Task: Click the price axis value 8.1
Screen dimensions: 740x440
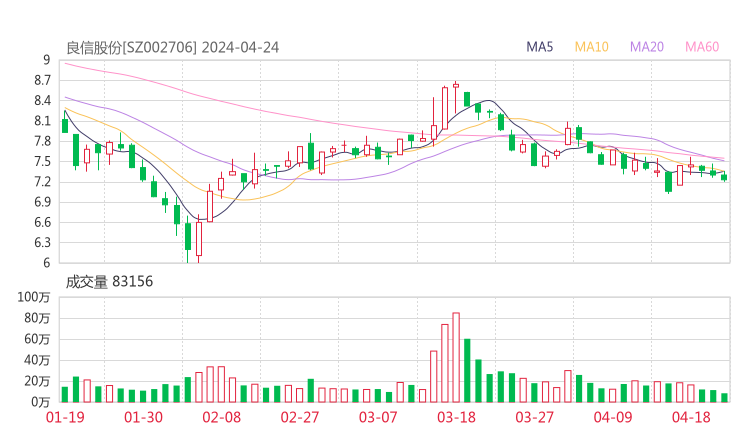Action: [42, 121]
